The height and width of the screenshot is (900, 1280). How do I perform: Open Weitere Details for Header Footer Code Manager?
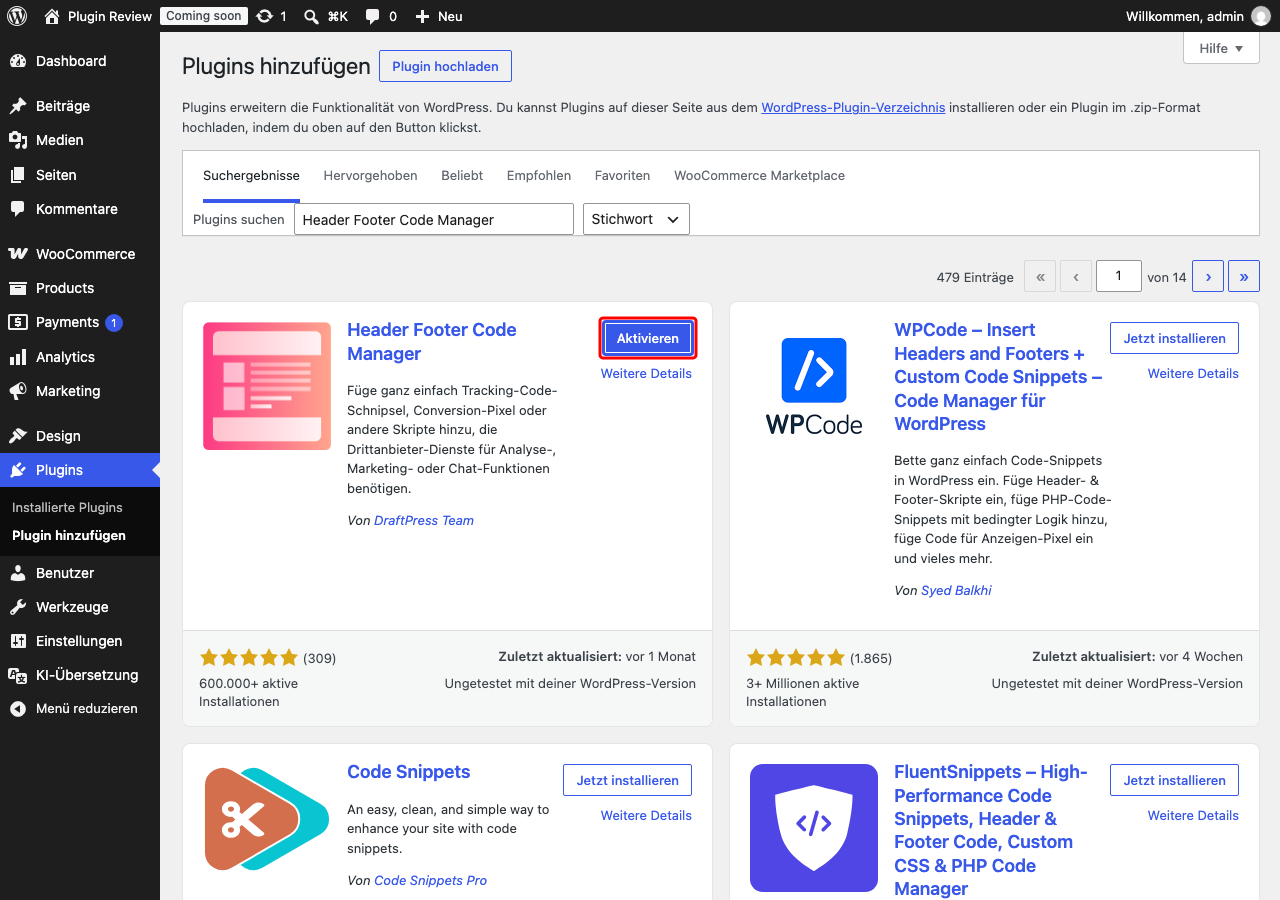(x=646, y=373)
